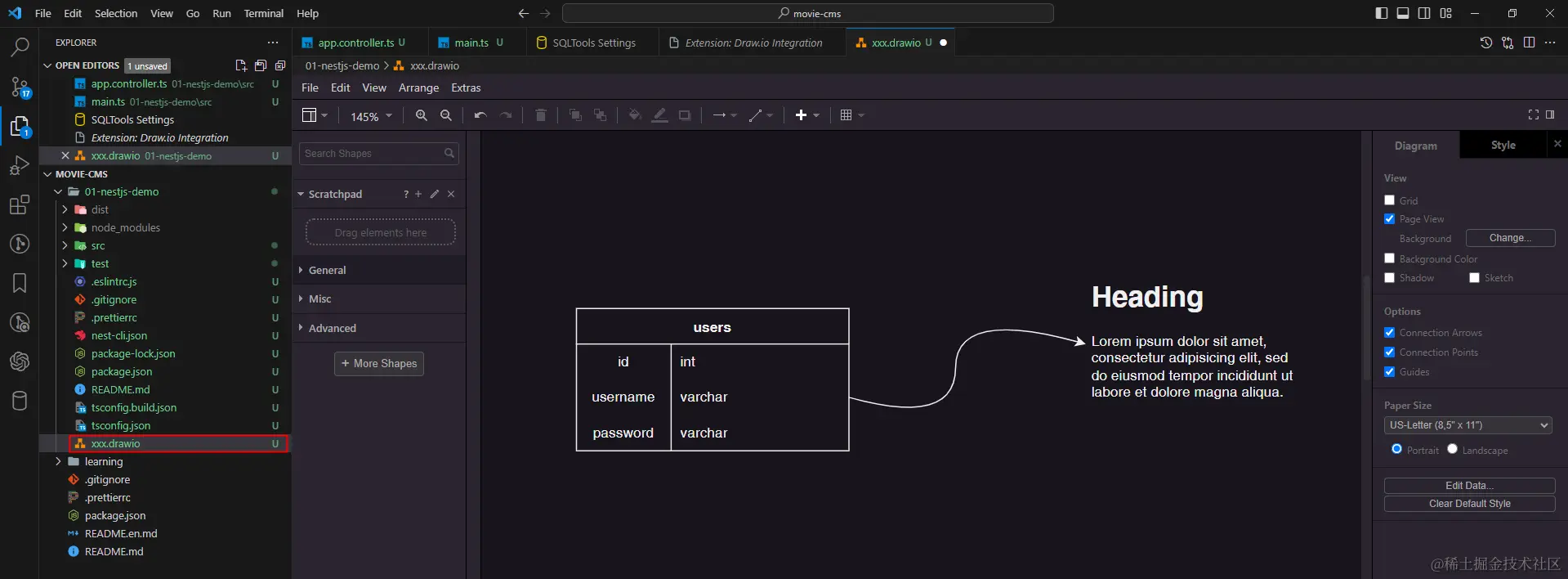Viewport: 1568px width, 579px height.
Task: Select the Landscape orientation radio button
Action: click(x=1452, y=448)
